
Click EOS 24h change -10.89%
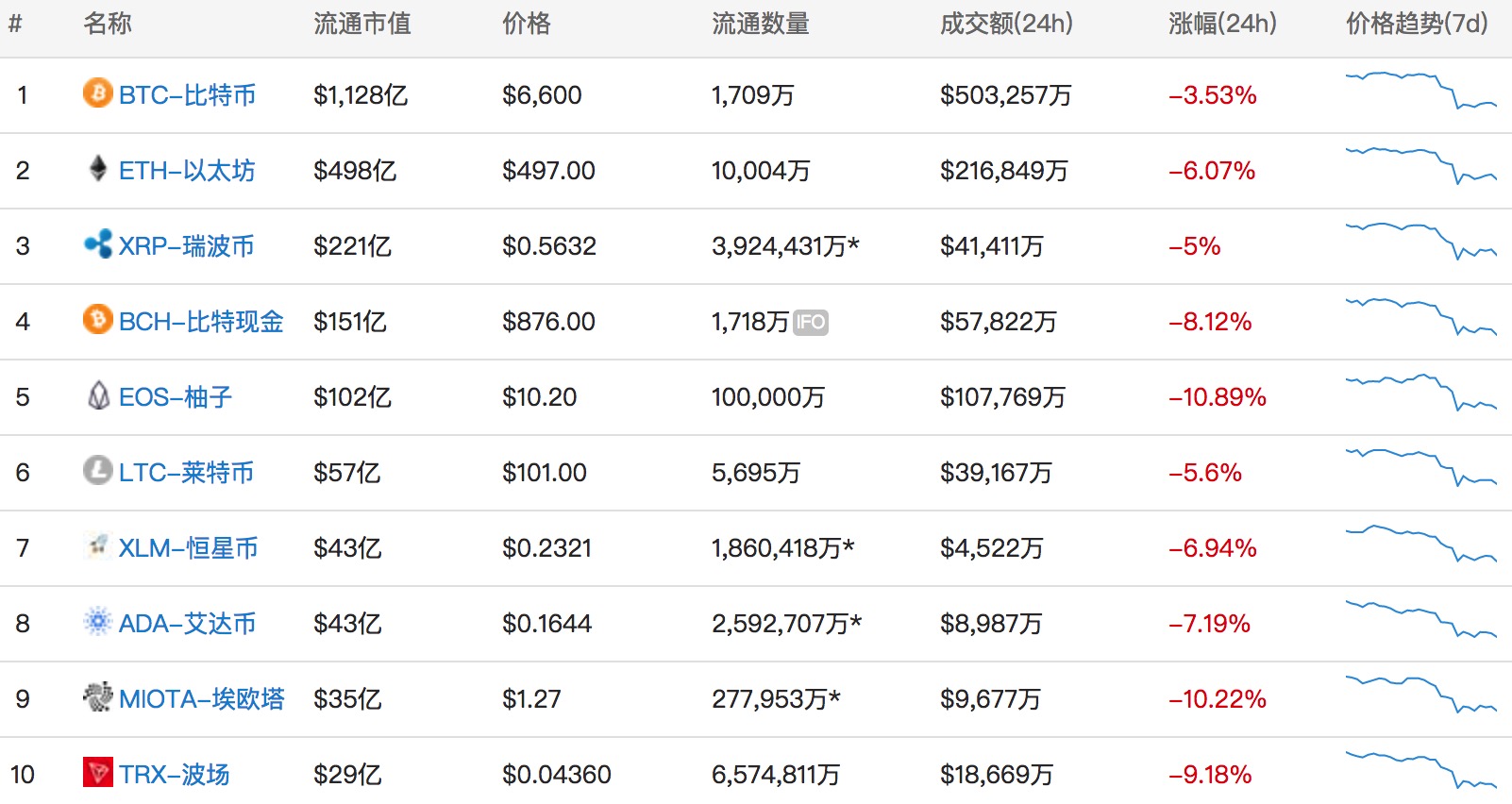click(1218, 397)
